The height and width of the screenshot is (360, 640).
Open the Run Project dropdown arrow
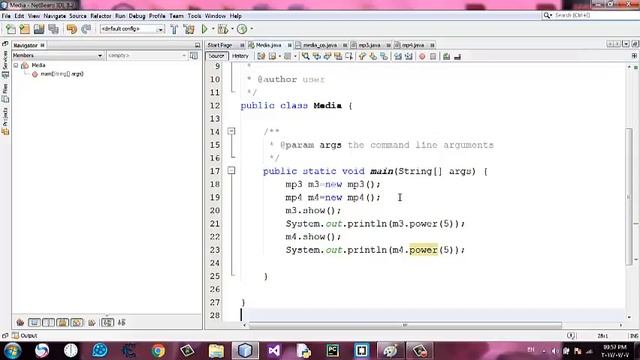(x=213, y=29)
